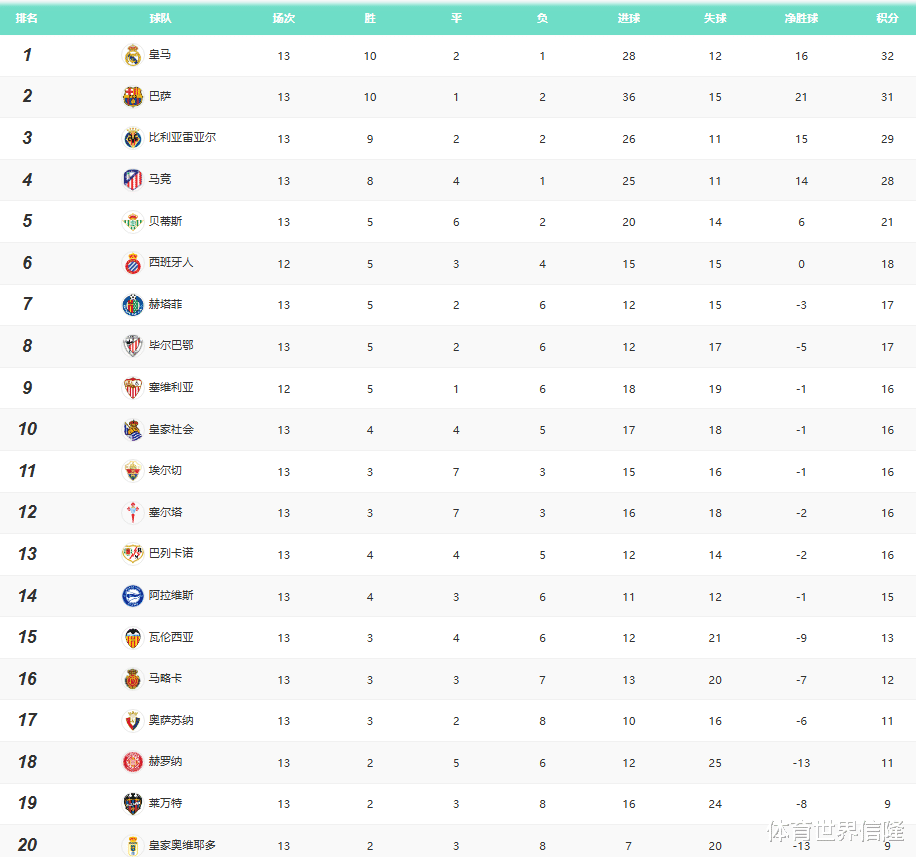Click the Alaves blue crest icon
The height and width of the screenshot is (857, 916).
click(x=133, y=596)
